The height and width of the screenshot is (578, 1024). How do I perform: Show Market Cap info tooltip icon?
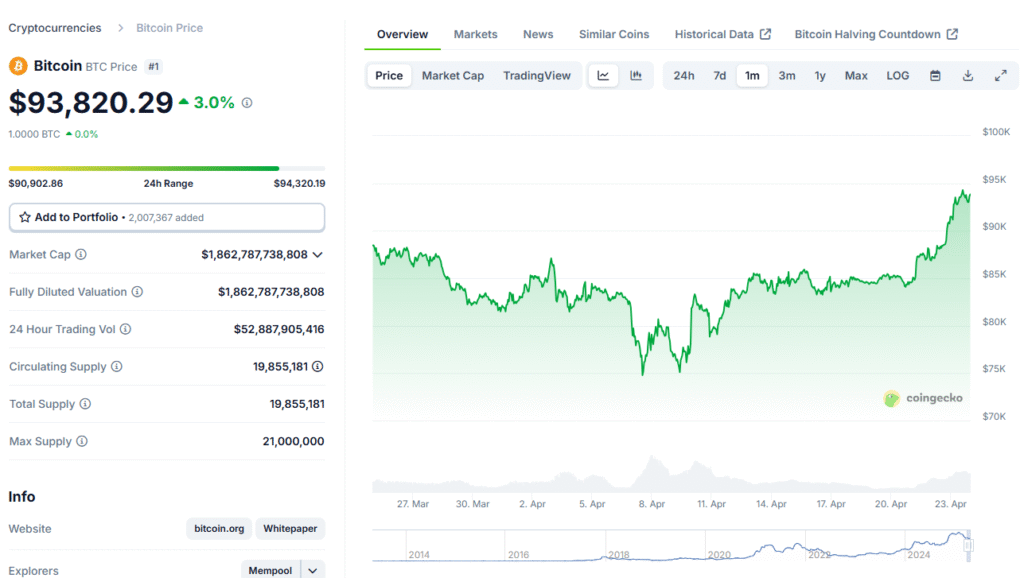click(81, 255)
